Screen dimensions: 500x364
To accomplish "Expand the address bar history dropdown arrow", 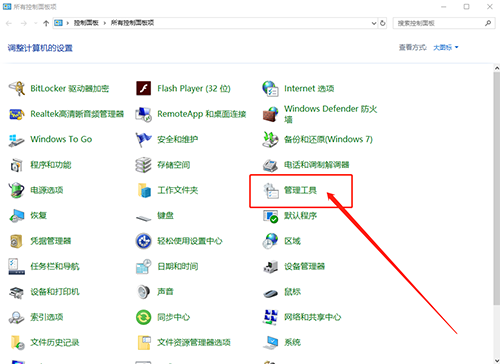I will click(x=374, y=23).
